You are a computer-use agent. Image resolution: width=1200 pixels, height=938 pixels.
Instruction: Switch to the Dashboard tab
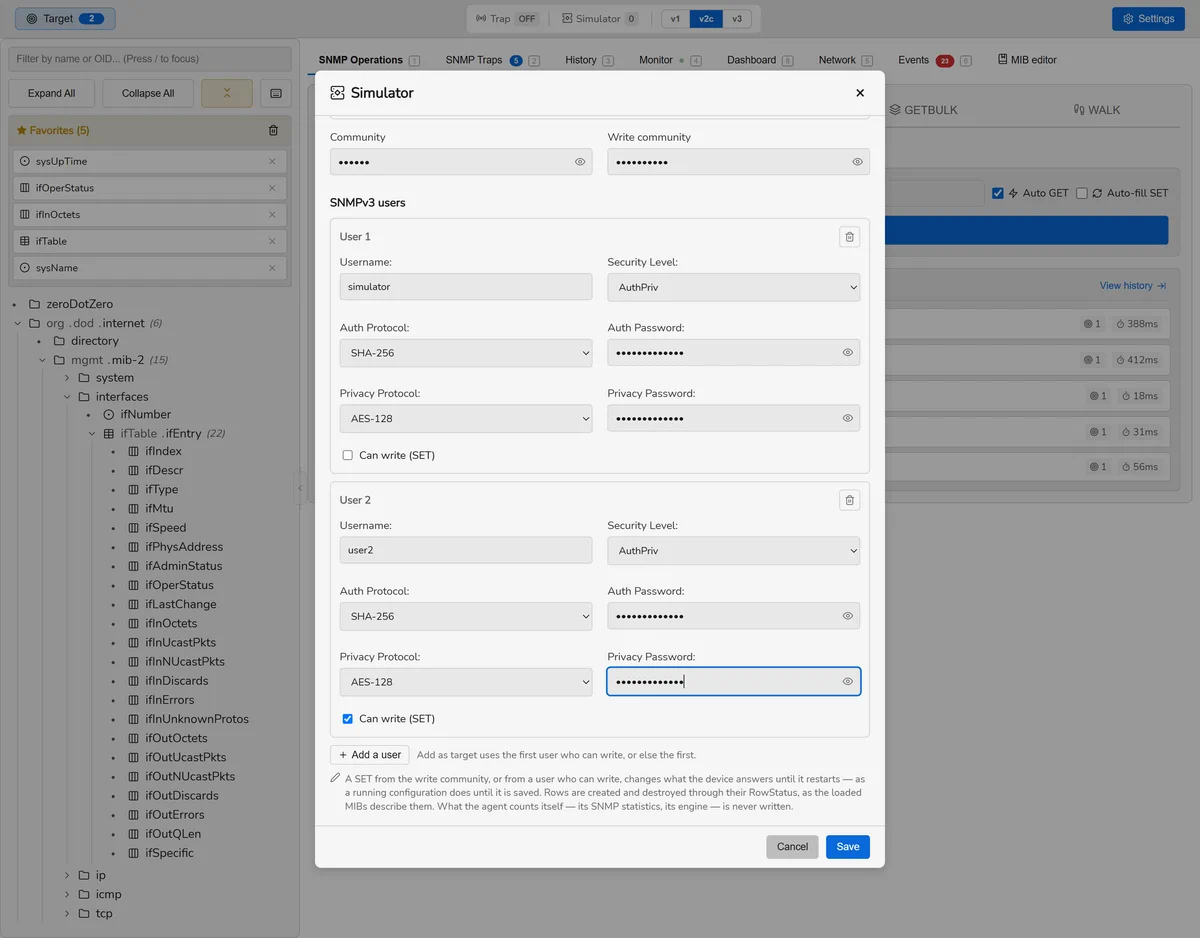(760, 60)
